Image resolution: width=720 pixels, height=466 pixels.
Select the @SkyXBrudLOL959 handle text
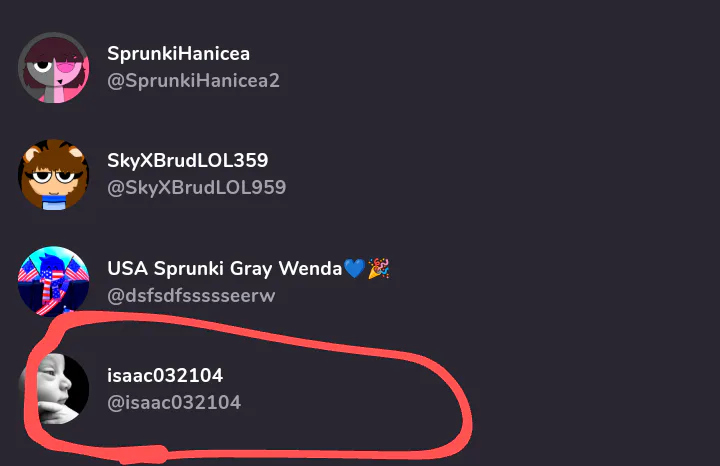coord(196,188)
